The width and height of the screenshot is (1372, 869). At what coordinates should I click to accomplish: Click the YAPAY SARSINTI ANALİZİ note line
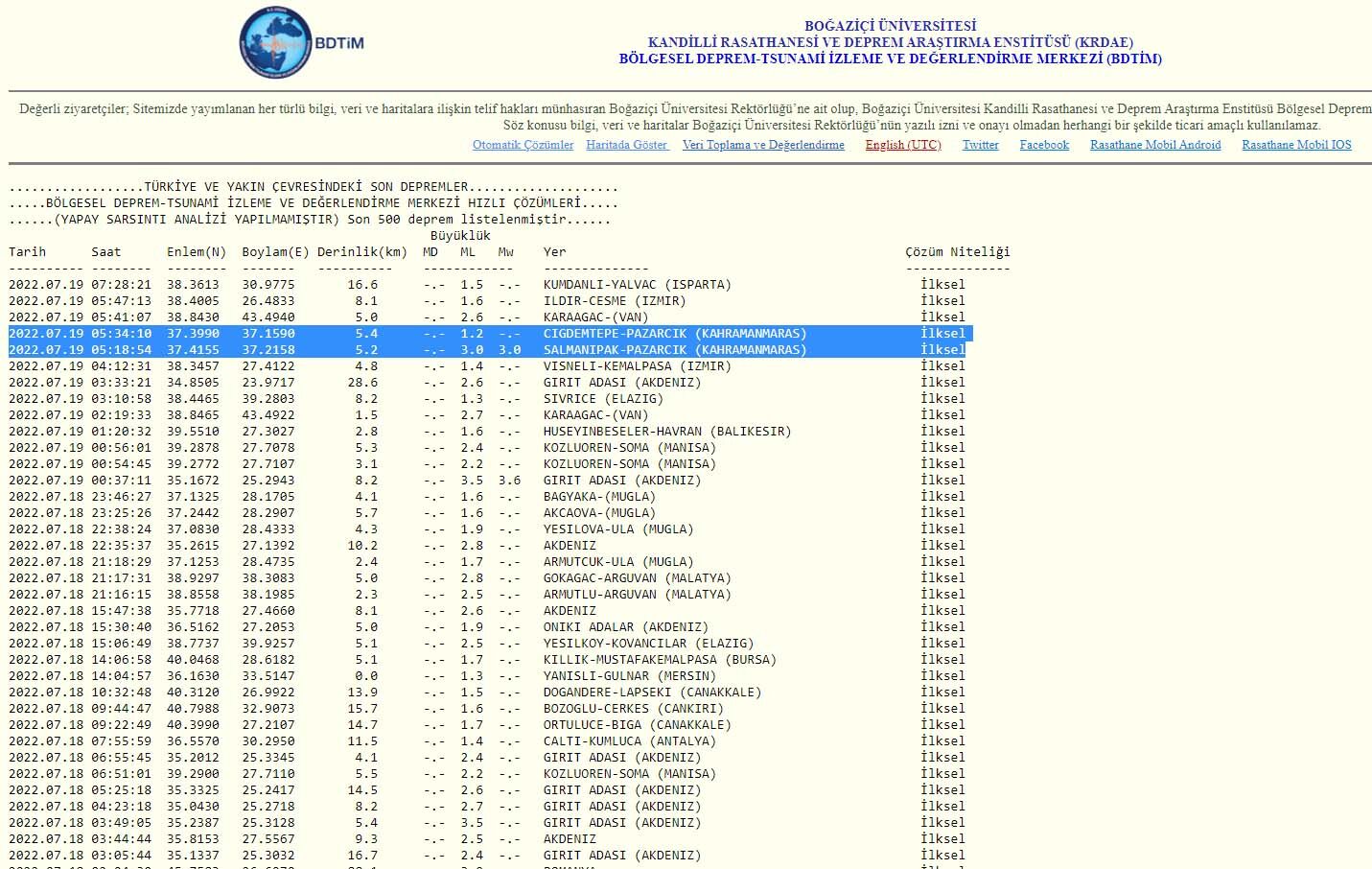pos(310,220)
